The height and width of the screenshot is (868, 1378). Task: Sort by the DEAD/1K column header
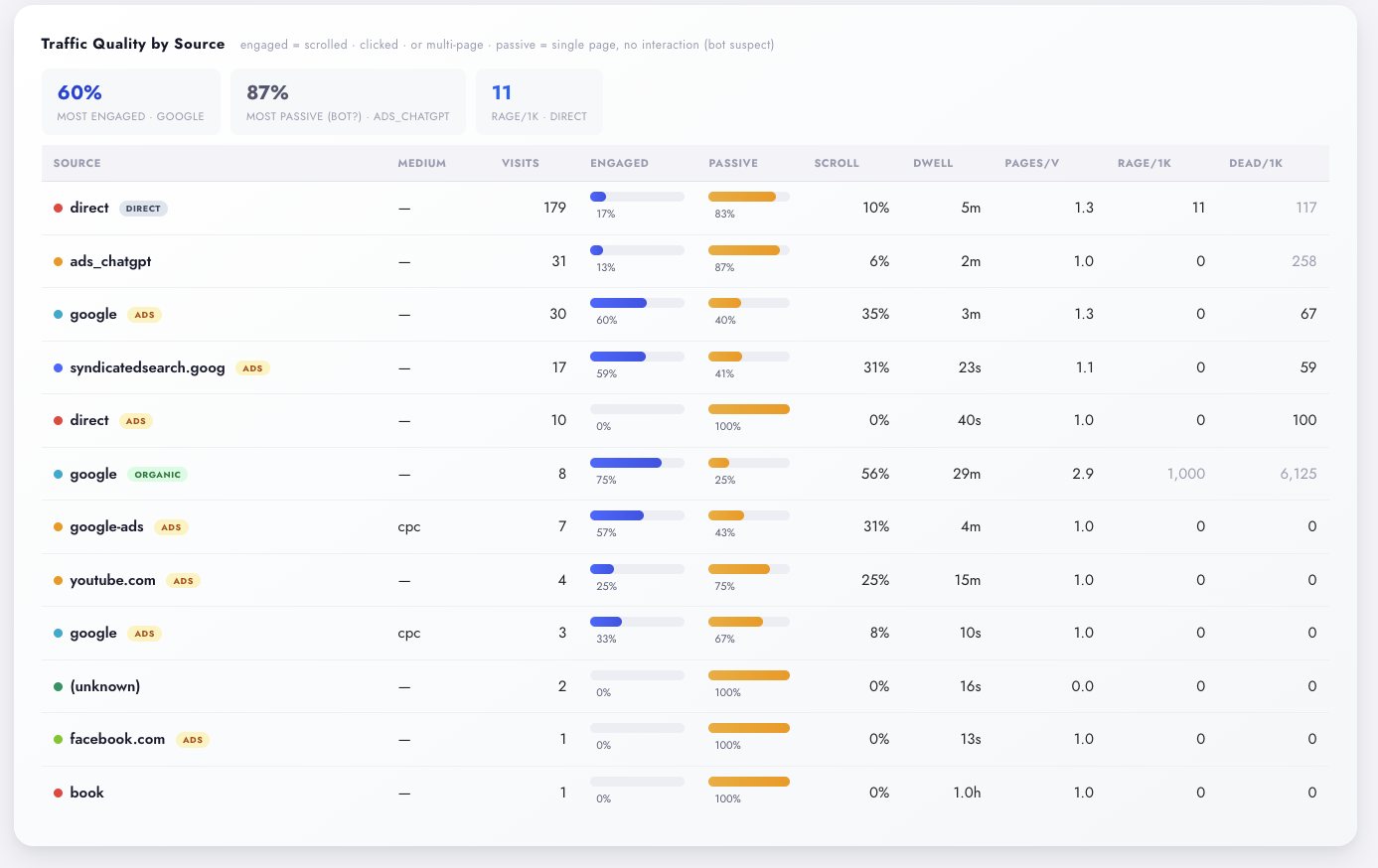click(1256, 163)
